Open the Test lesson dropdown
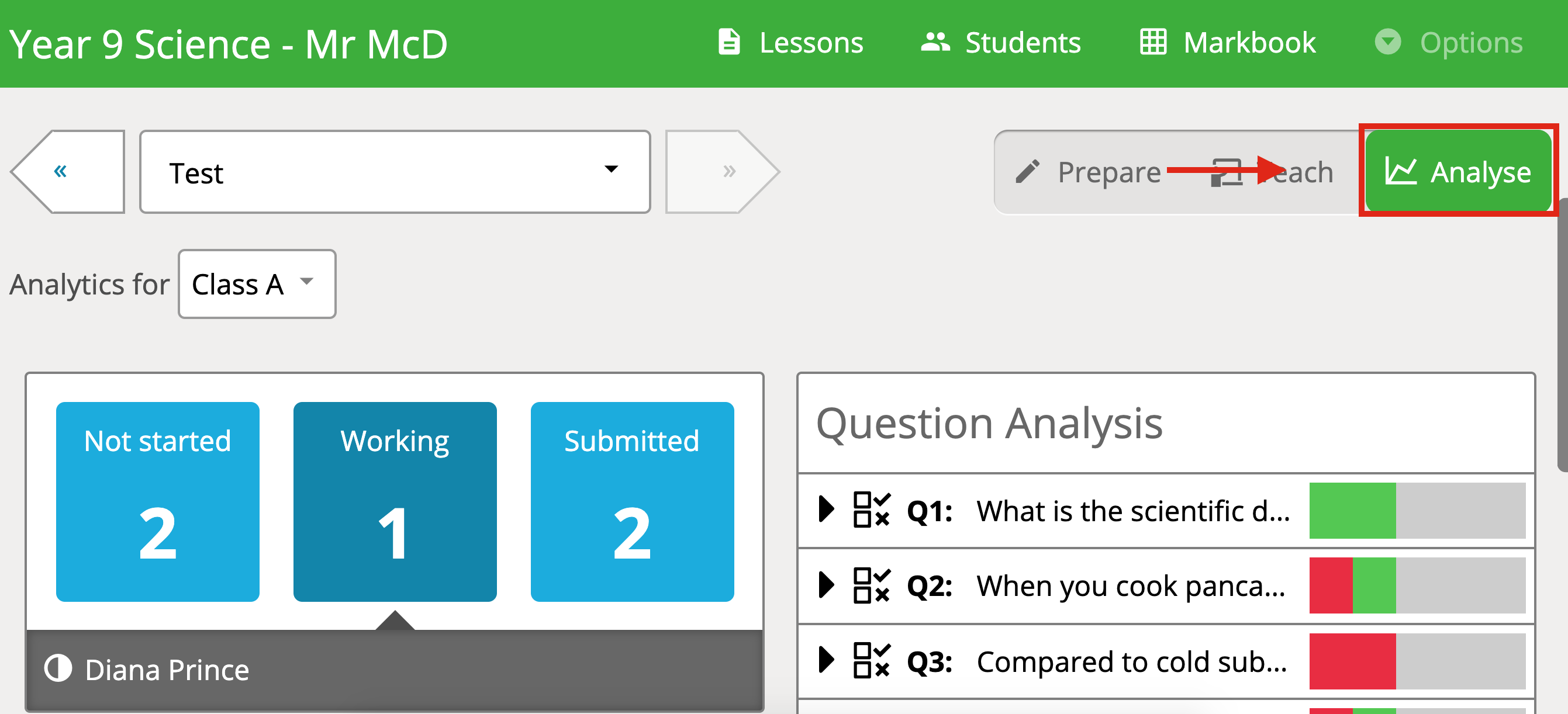Screen dimensions: 1568x714 click(x=395, y=172)
